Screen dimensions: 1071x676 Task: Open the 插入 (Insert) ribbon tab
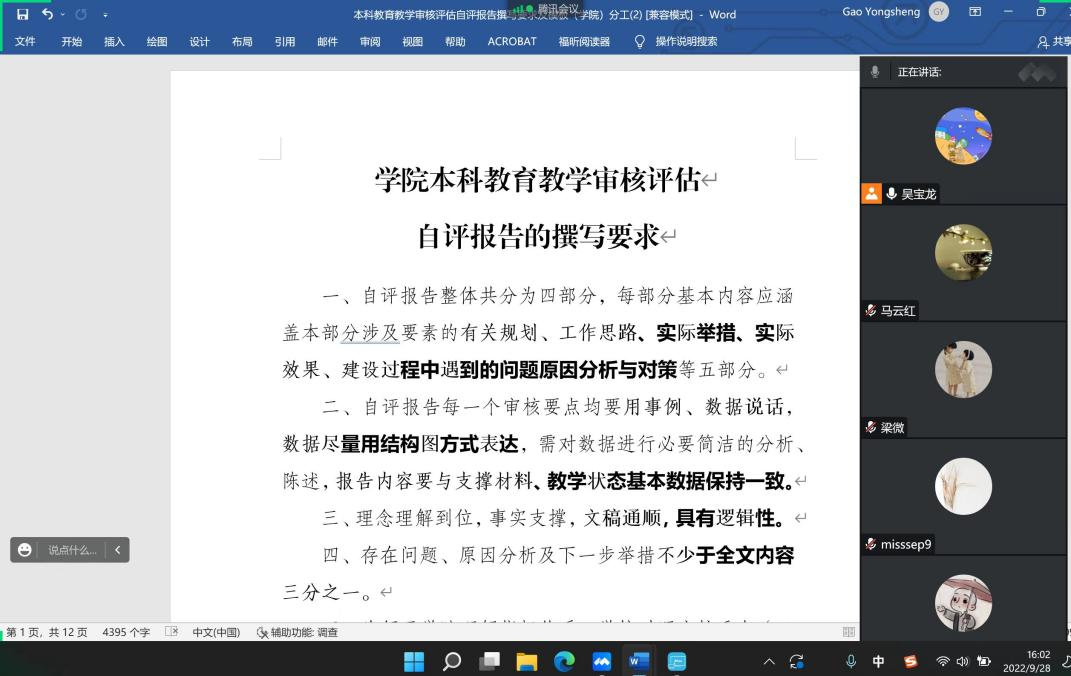[114, 41]
